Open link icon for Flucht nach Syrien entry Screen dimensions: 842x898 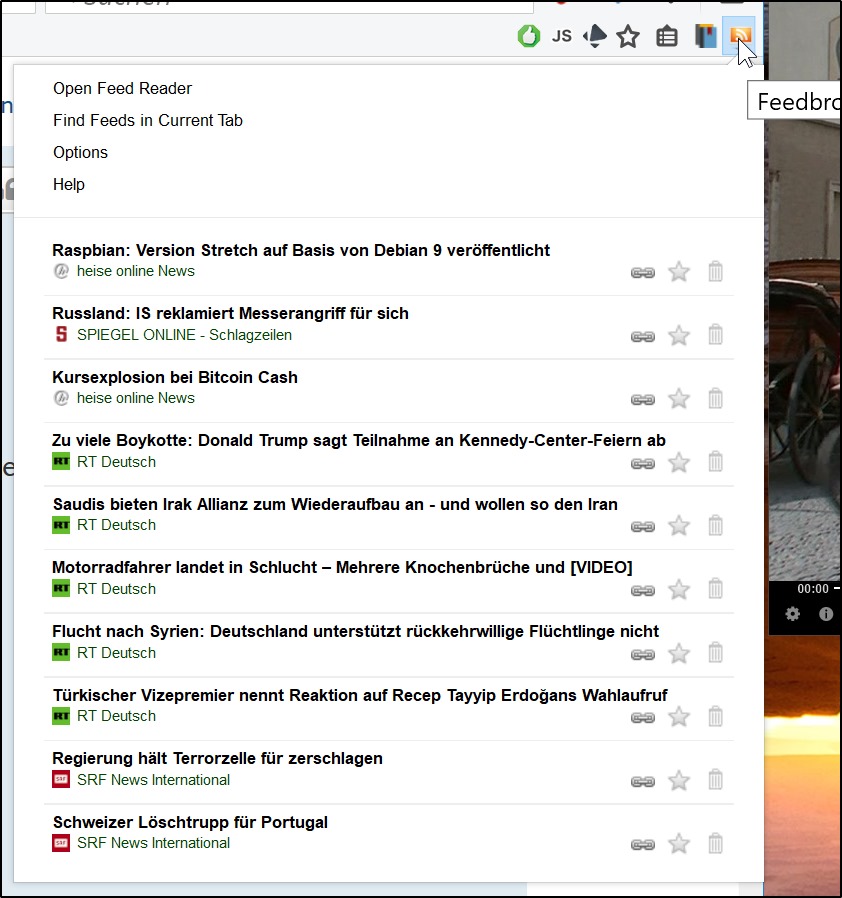[643, 654]
